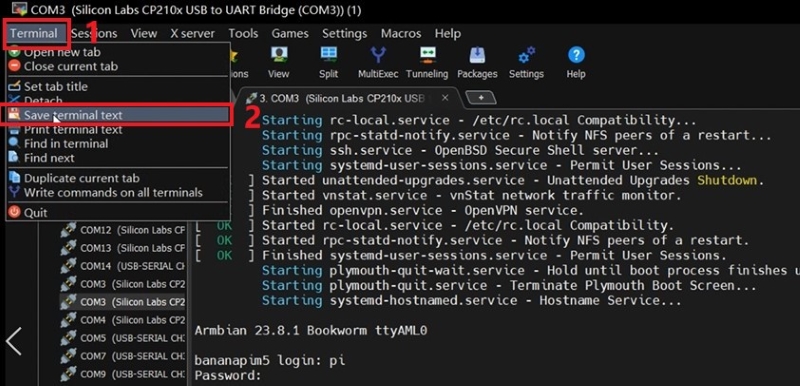
Task: Open the Games menu
Action: pyautogui.click(x=290, y=34)
